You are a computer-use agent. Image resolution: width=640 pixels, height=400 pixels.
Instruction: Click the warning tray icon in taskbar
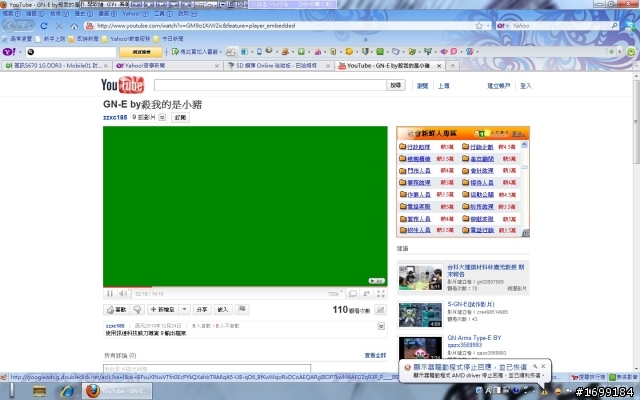[x=544, y=391]
